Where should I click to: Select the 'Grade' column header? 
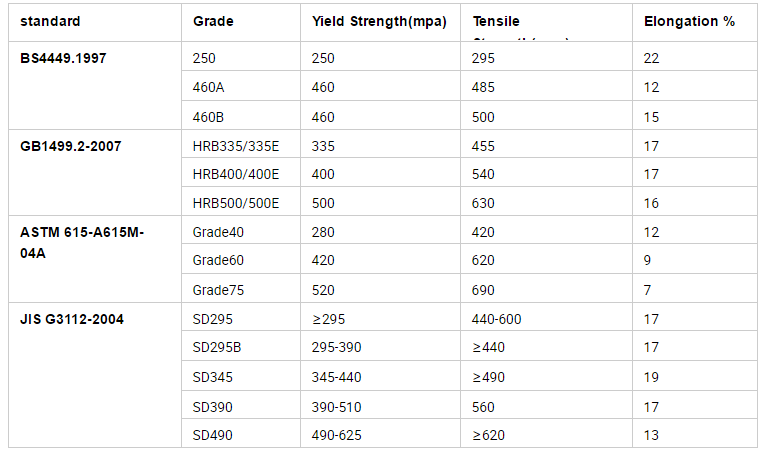pos(241,22)
